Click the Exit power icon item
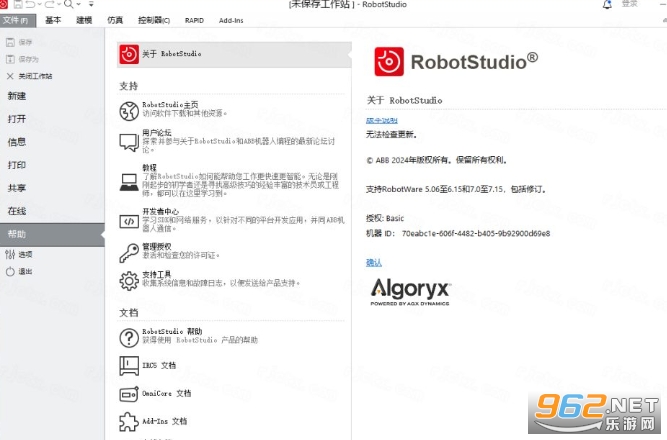Image resolution: width=667 pixels, height=440 pixels. (19, 271)
